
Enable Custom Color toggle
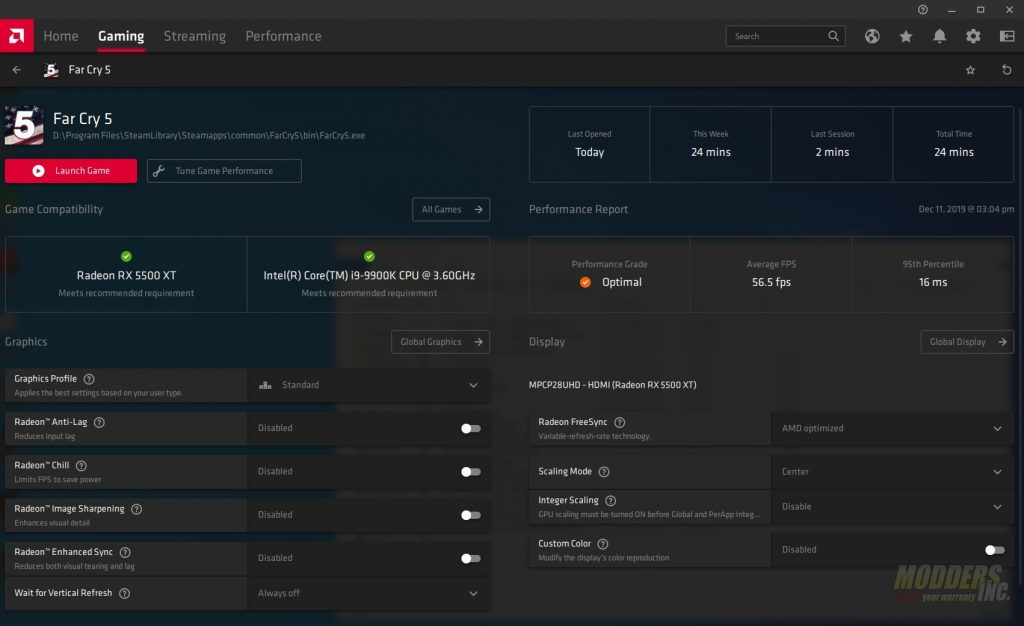pos(995,550)
